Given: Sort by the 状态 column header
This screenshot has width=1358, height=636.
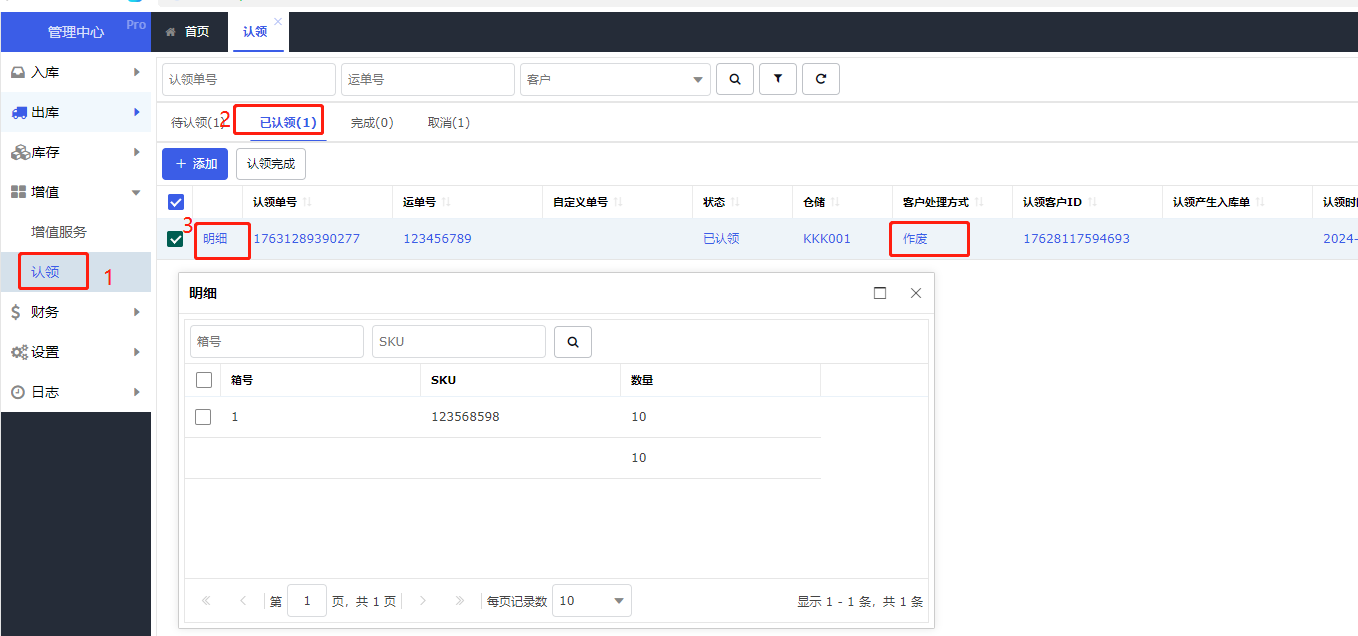Looking at the screenshot, I should [x=714, y=202].
